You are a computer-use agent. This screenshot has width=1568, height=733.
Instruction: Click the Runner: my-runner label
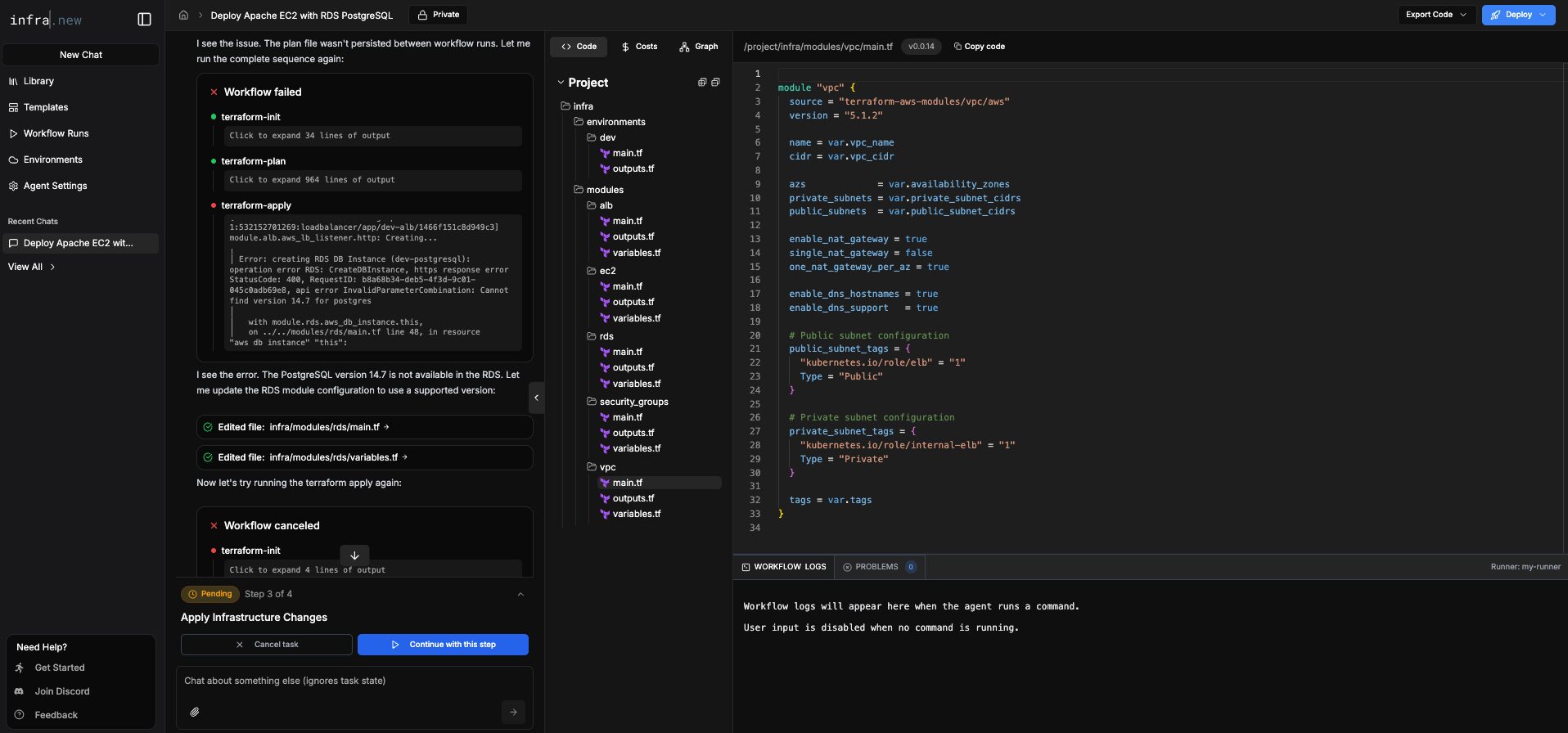[1525, 567]
